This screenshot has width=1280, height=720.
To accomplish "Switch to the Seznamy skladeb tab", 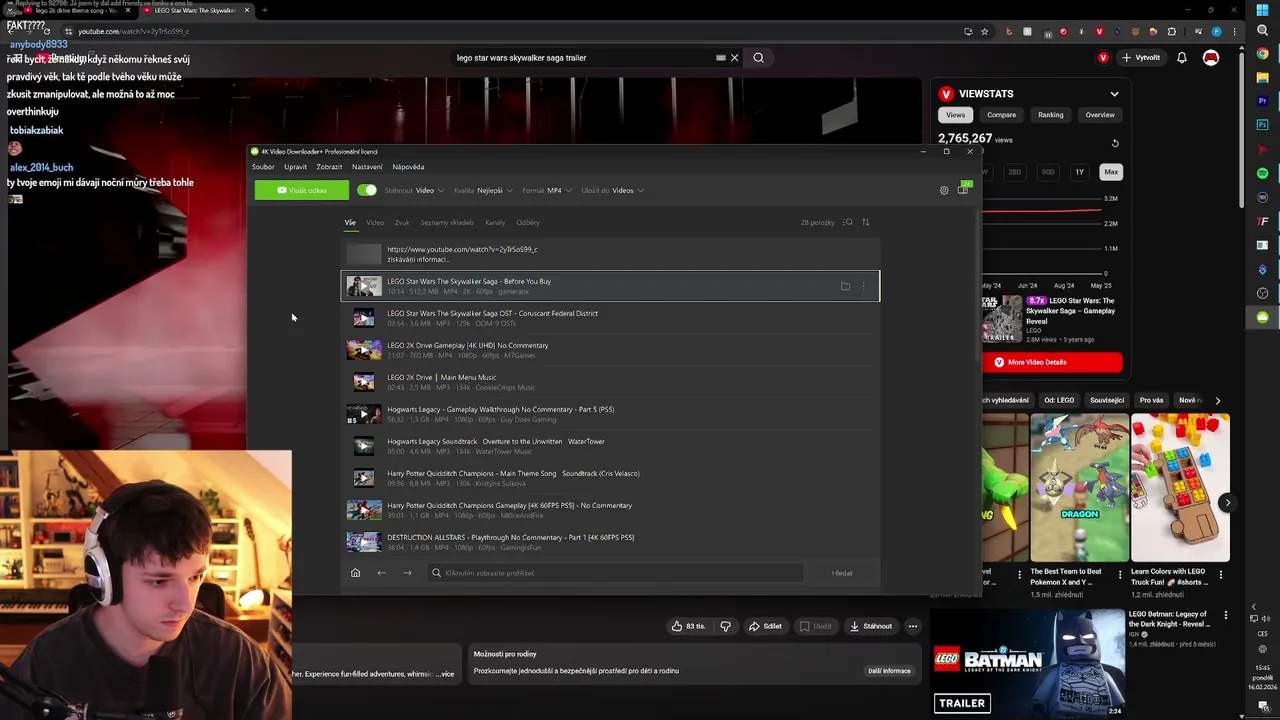I will coord(447,222).
